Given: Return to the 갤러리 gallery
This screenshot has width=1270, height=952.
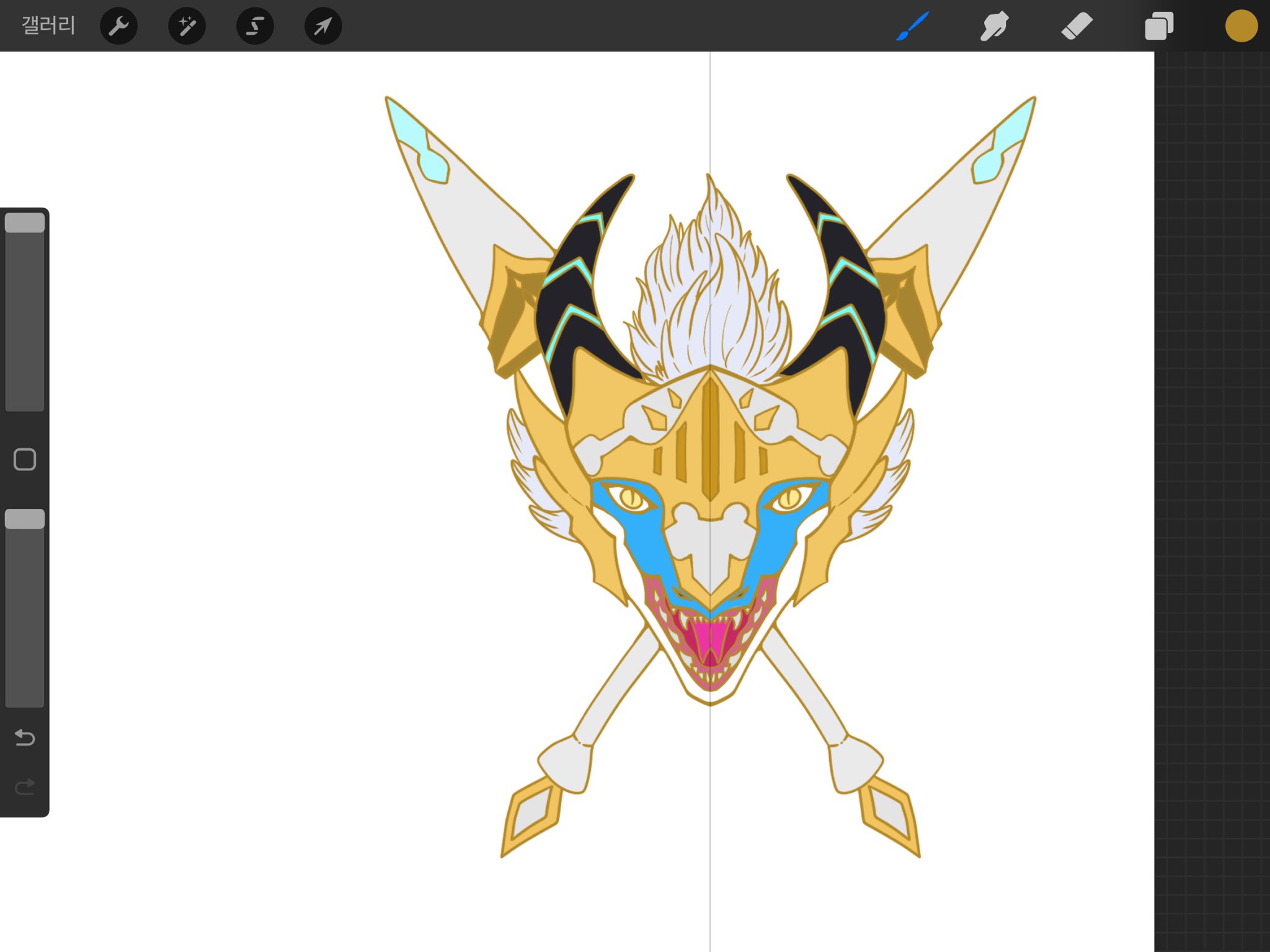Looking at the screenshot, I should [48, 25].
